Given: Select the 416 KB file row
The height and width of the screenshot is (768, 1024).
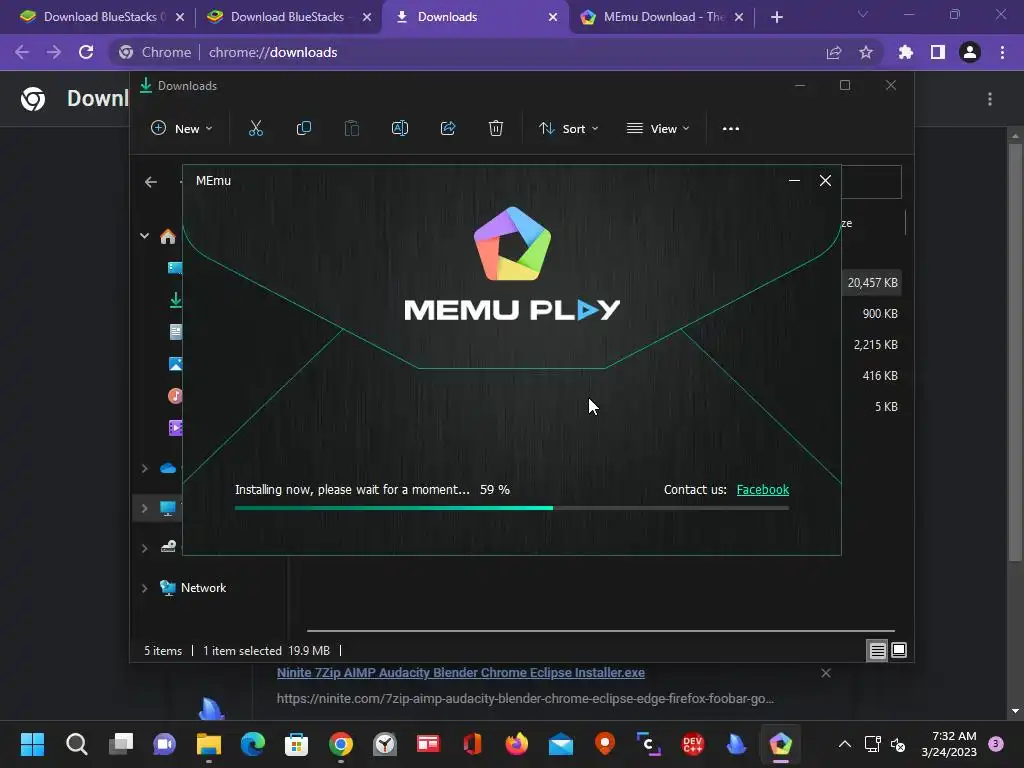Looking at the screenshot, I should pos(871,376).
